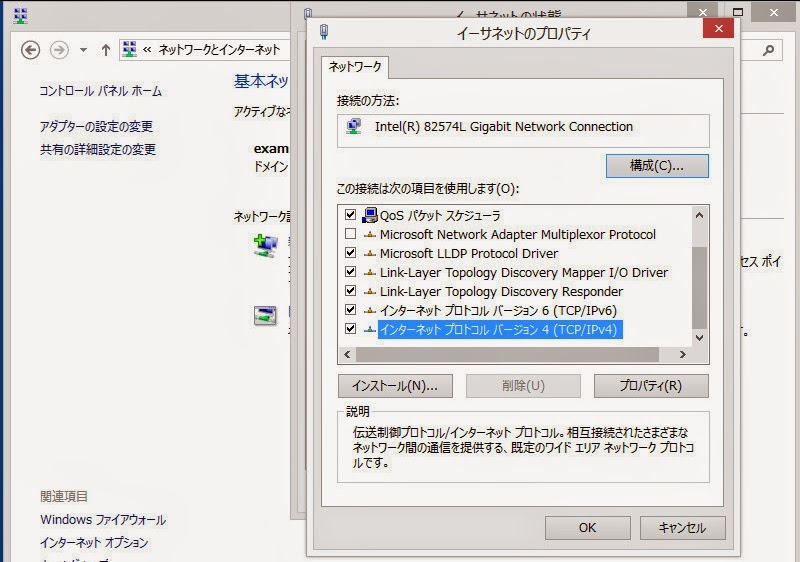
Task: Close the Ethernet properties dialog
Action: (x=718, y=29)
